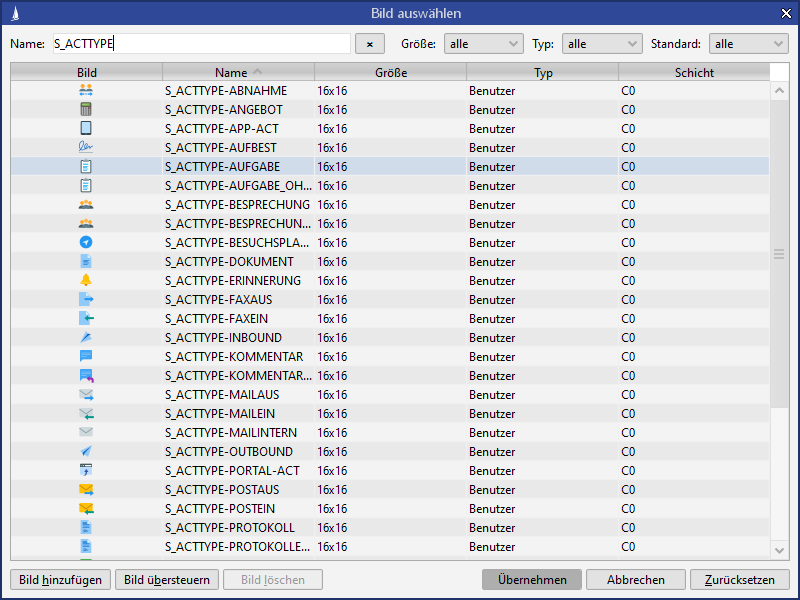Click the S_ACTTYPE-ABNAHME row icon
Viewport: 800px width, 600px height.
[86, 90]
